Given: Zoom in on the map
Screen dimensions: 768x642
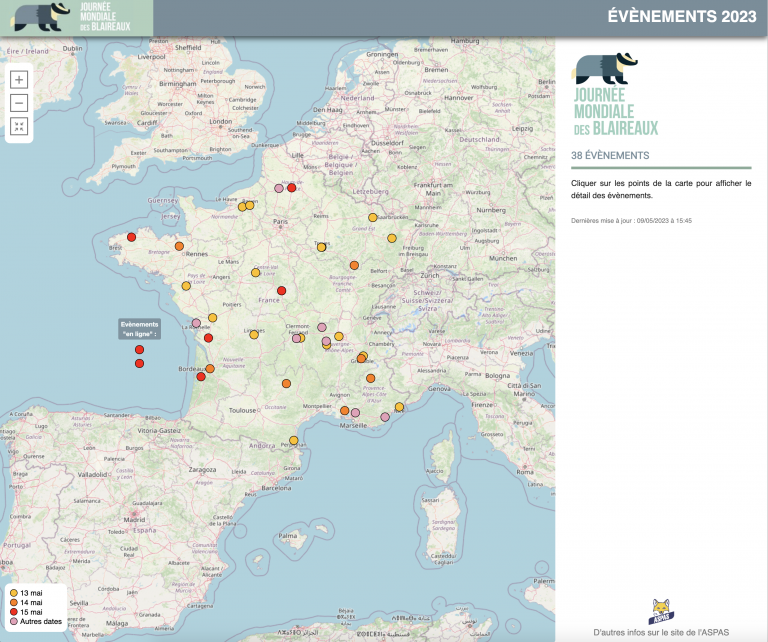Looking at the screenshot, I should 19,79.
